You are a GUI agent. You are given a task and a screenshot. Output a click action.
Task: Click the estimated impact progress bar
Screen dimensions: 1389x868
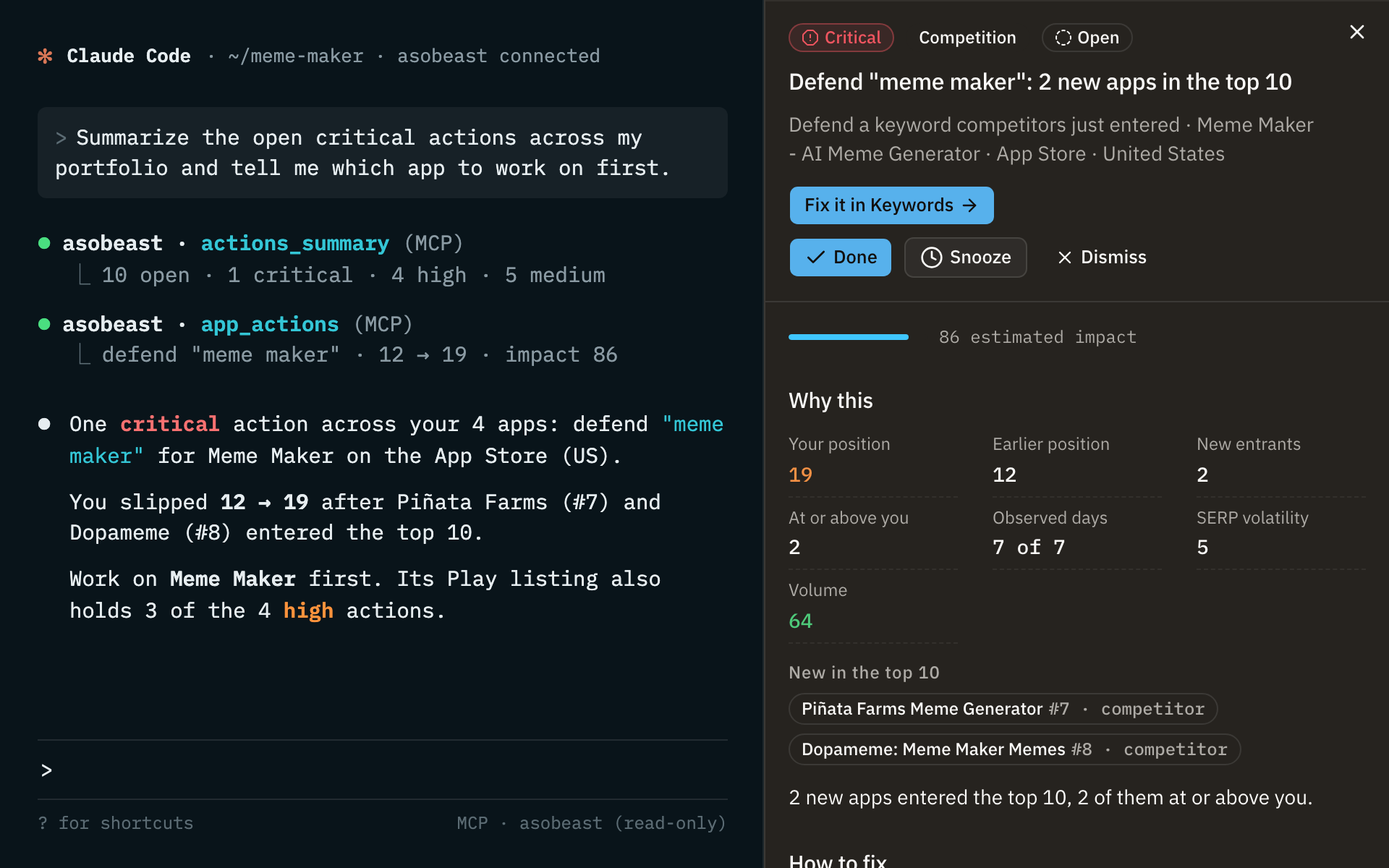[x=849, y=337]
